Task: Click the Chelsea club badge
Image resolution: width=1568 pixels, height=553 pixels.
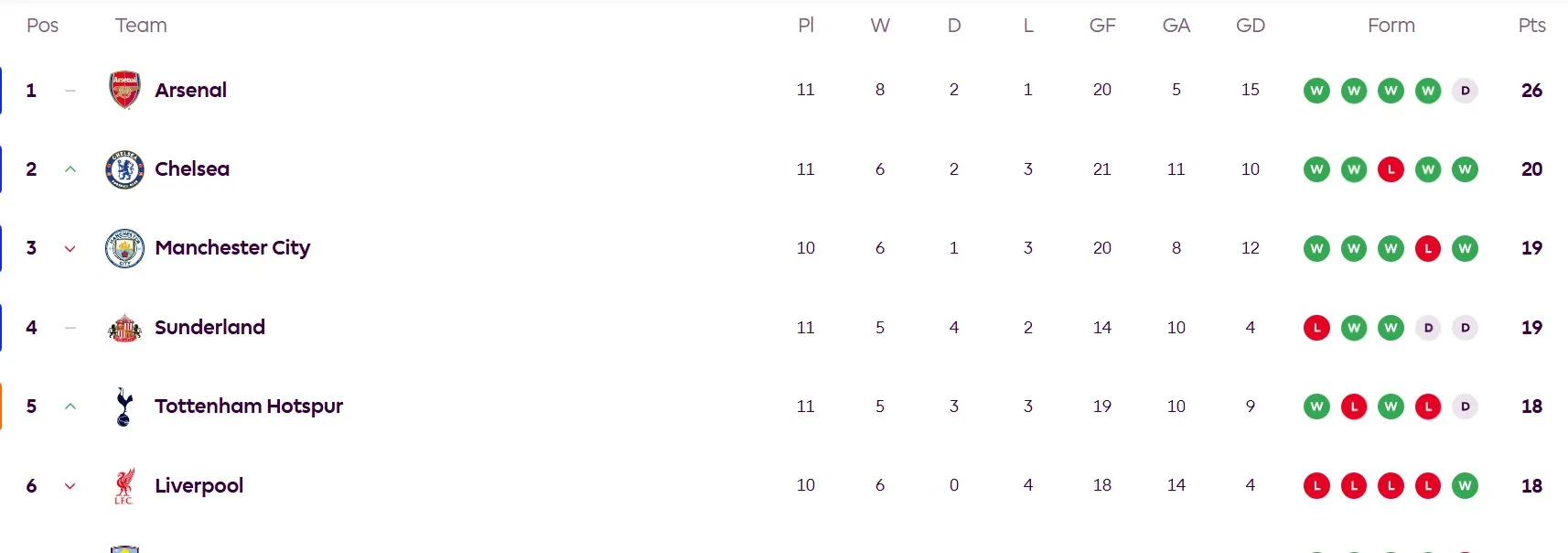Action: tap(124, 169)
